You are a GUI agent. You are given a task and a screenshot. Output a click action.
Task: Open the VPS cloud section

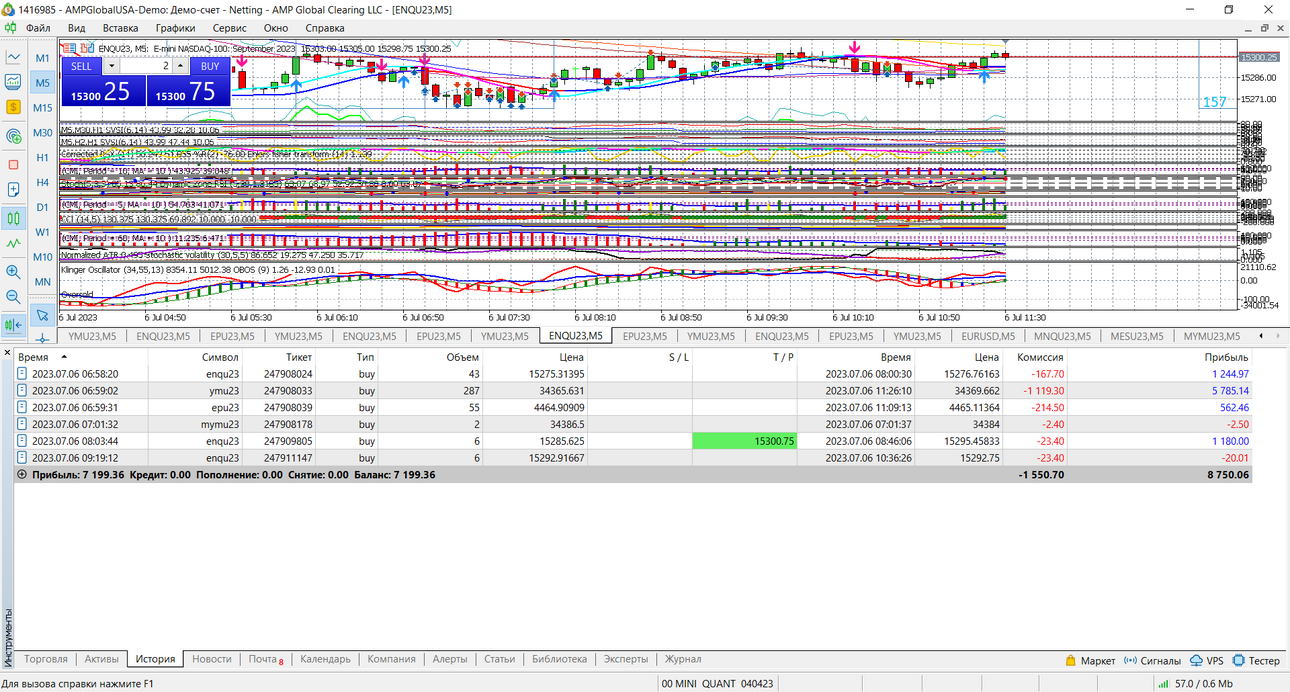(1206, 660)
